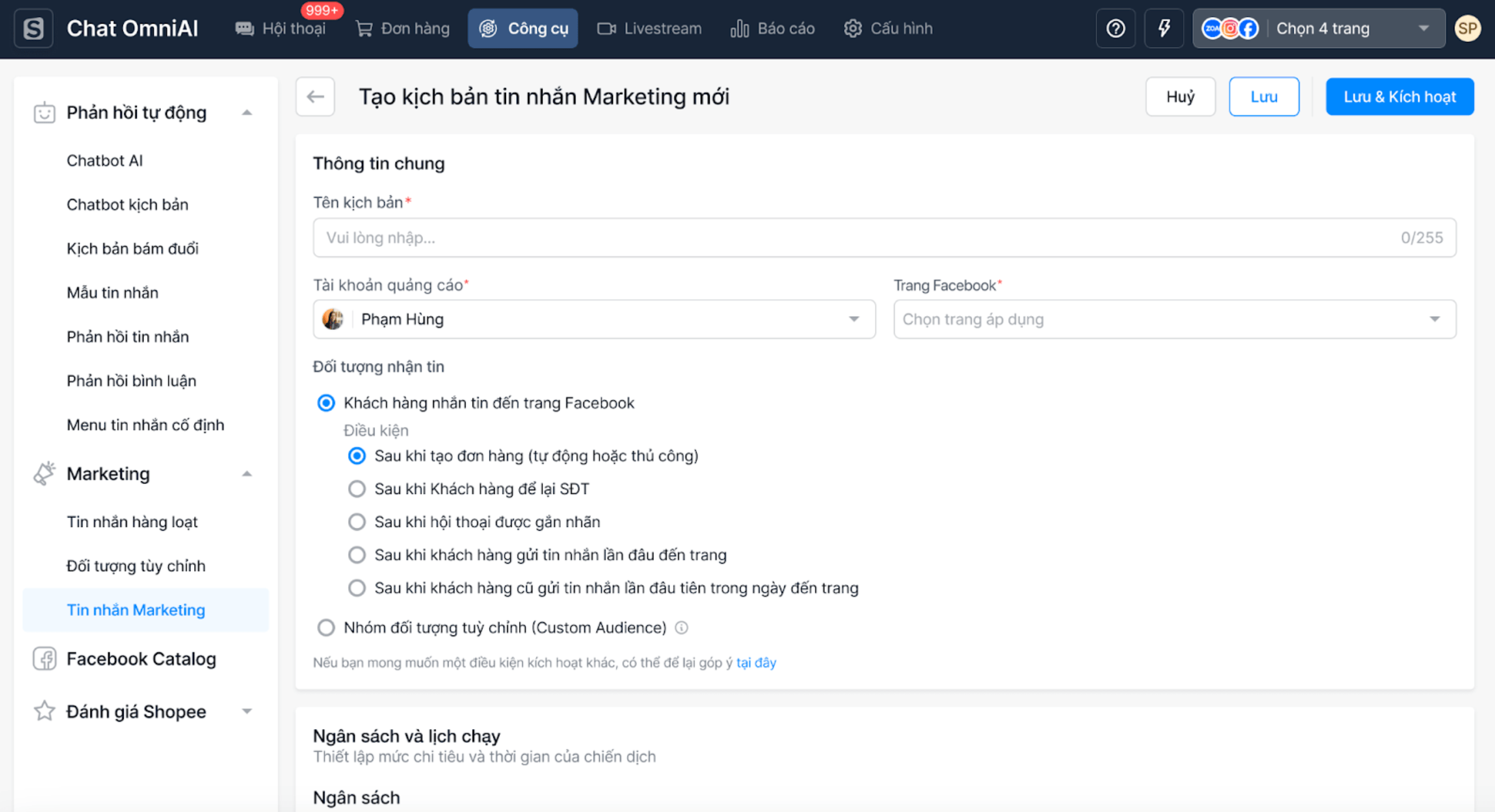Screen dimensions: 1495x812
Task: Open the help question mark icon
Action: 1116,29
